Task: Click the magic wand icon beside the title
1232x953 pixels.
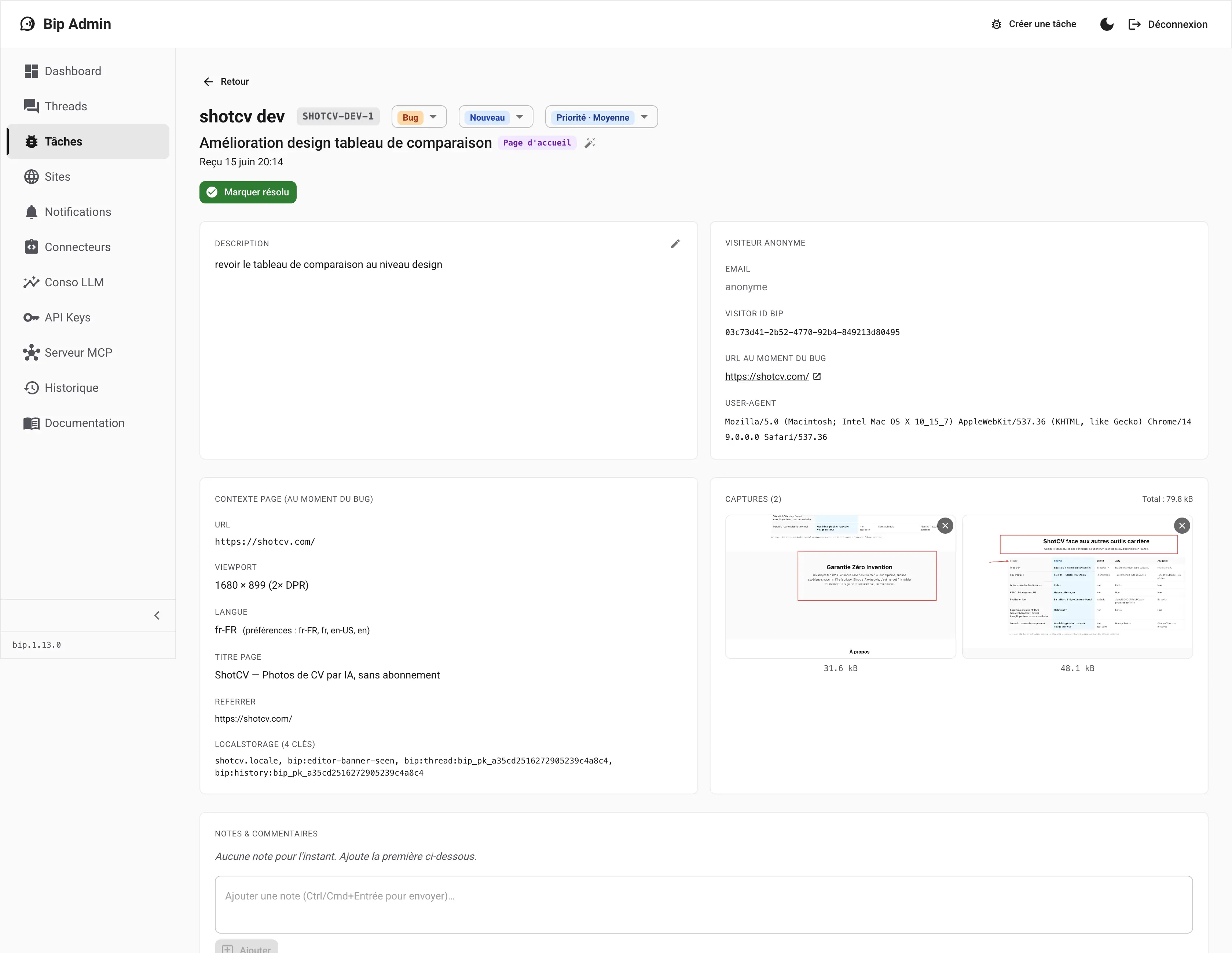Action: 590,143
